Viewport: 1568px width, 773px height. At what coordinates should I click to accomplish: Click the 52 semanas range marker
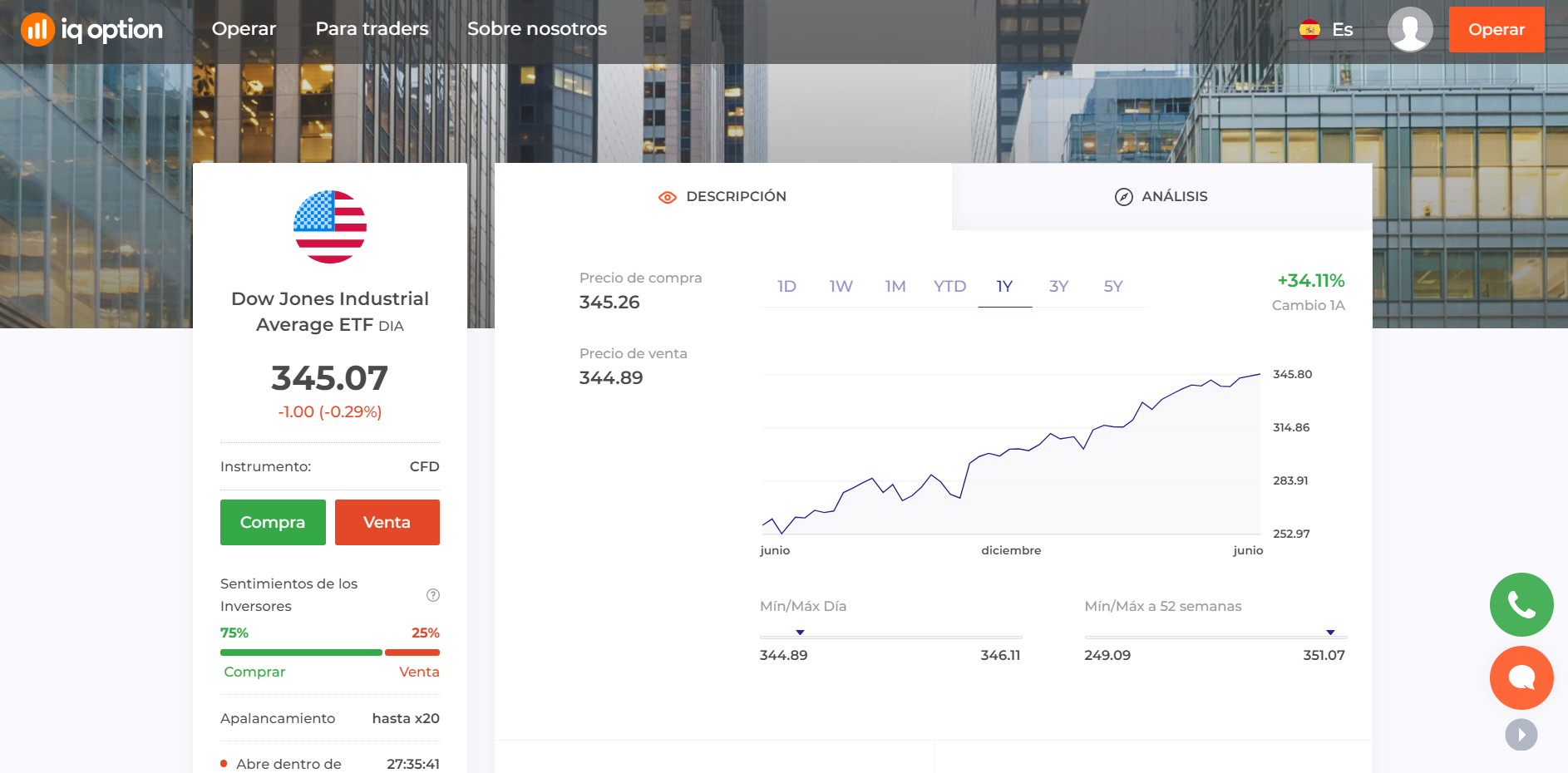point(1330,633)
